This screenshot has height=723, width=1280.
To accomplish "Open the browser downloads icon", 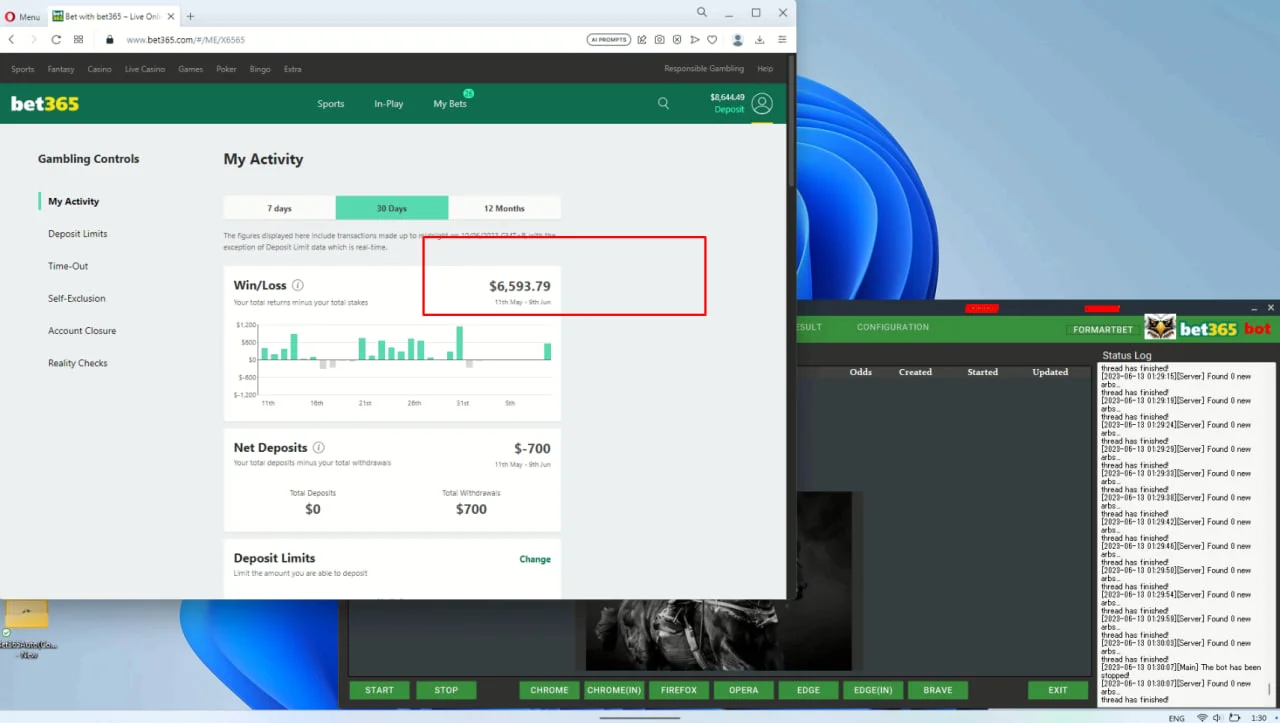I will pos(760,40).
